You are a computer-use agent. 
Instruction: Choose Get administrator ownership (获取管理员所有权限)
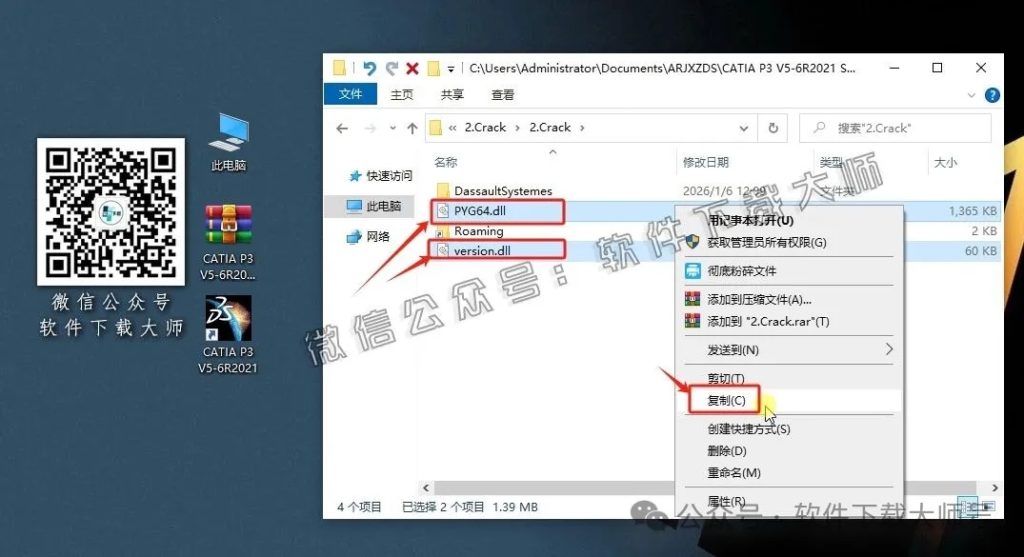coord(789,242)
